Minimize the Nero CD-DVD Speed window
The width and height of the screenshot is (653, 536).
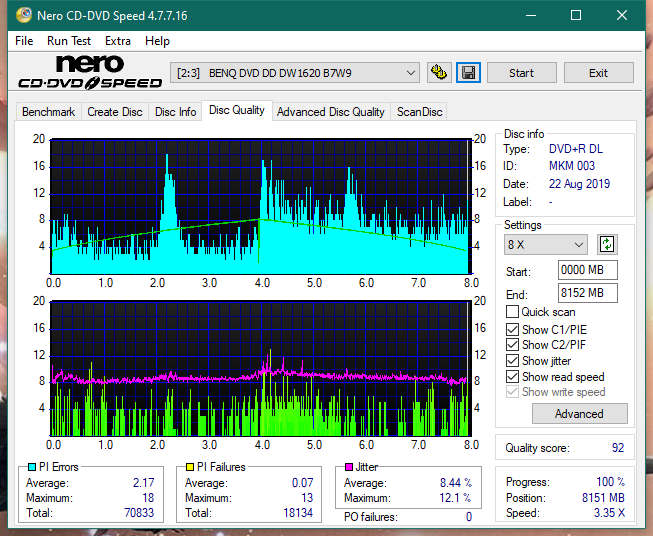point(531,15)
